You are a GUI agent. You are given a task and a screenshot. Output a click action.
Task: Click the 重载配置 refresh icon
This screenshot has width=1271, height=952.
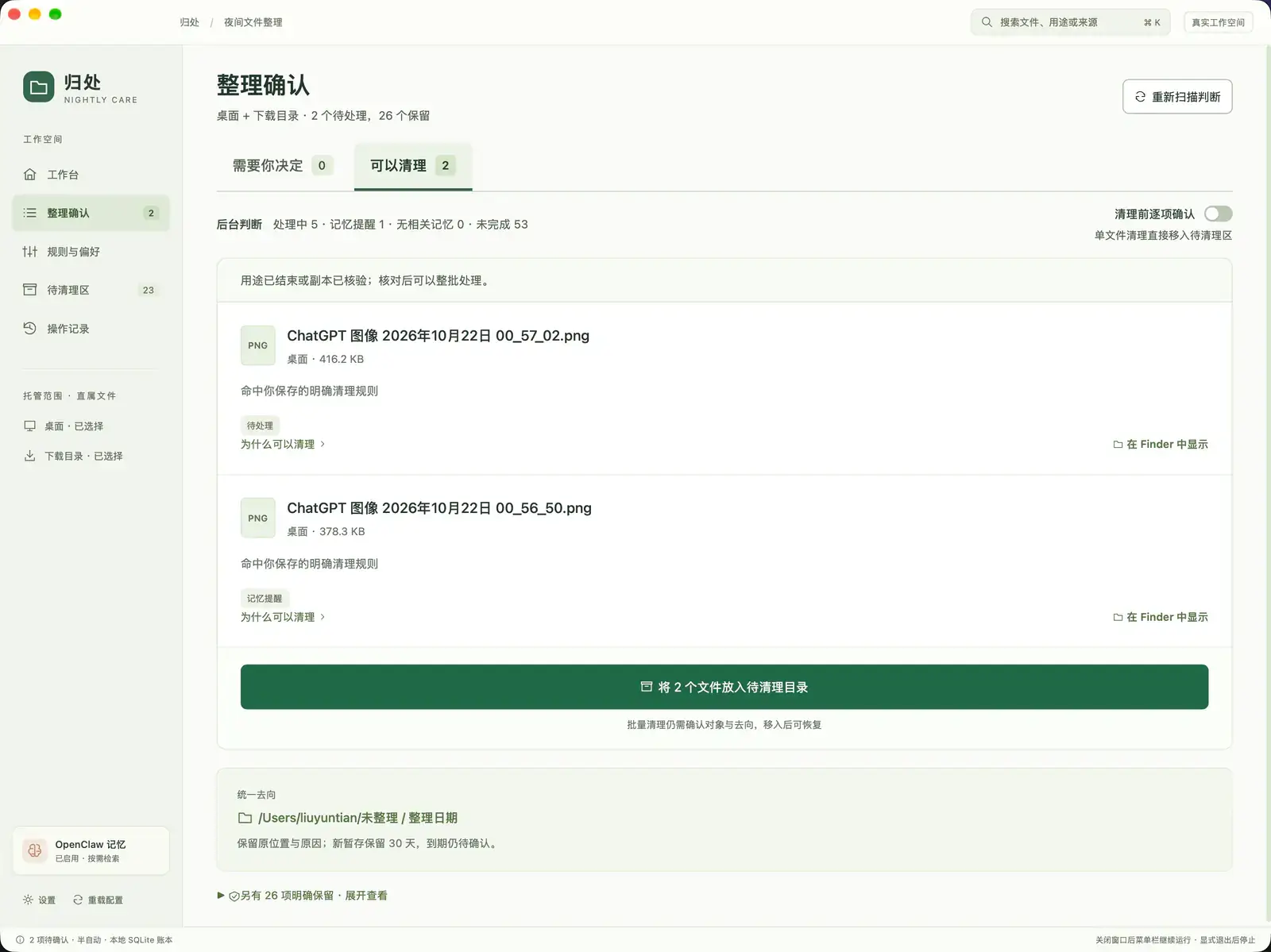[78, 900]
